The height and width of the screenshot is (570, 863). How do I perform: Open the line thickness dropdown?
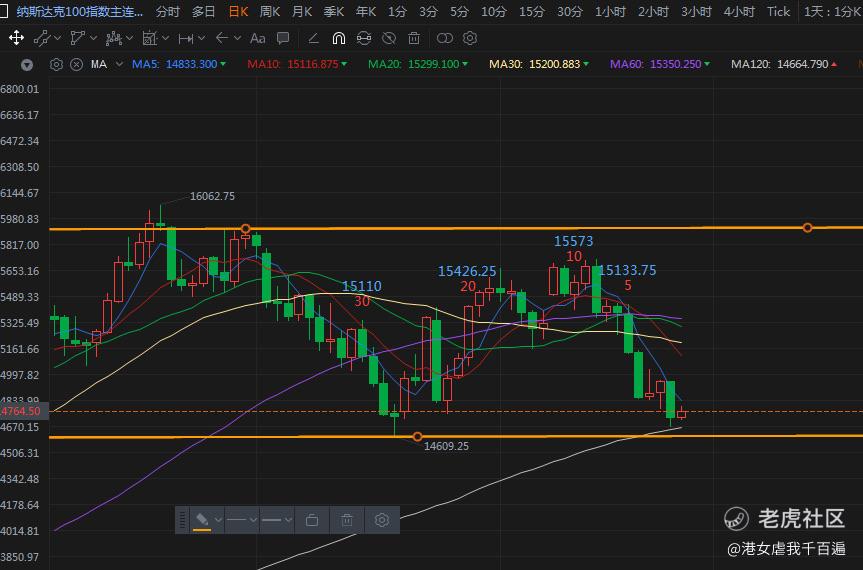point(277,519)
